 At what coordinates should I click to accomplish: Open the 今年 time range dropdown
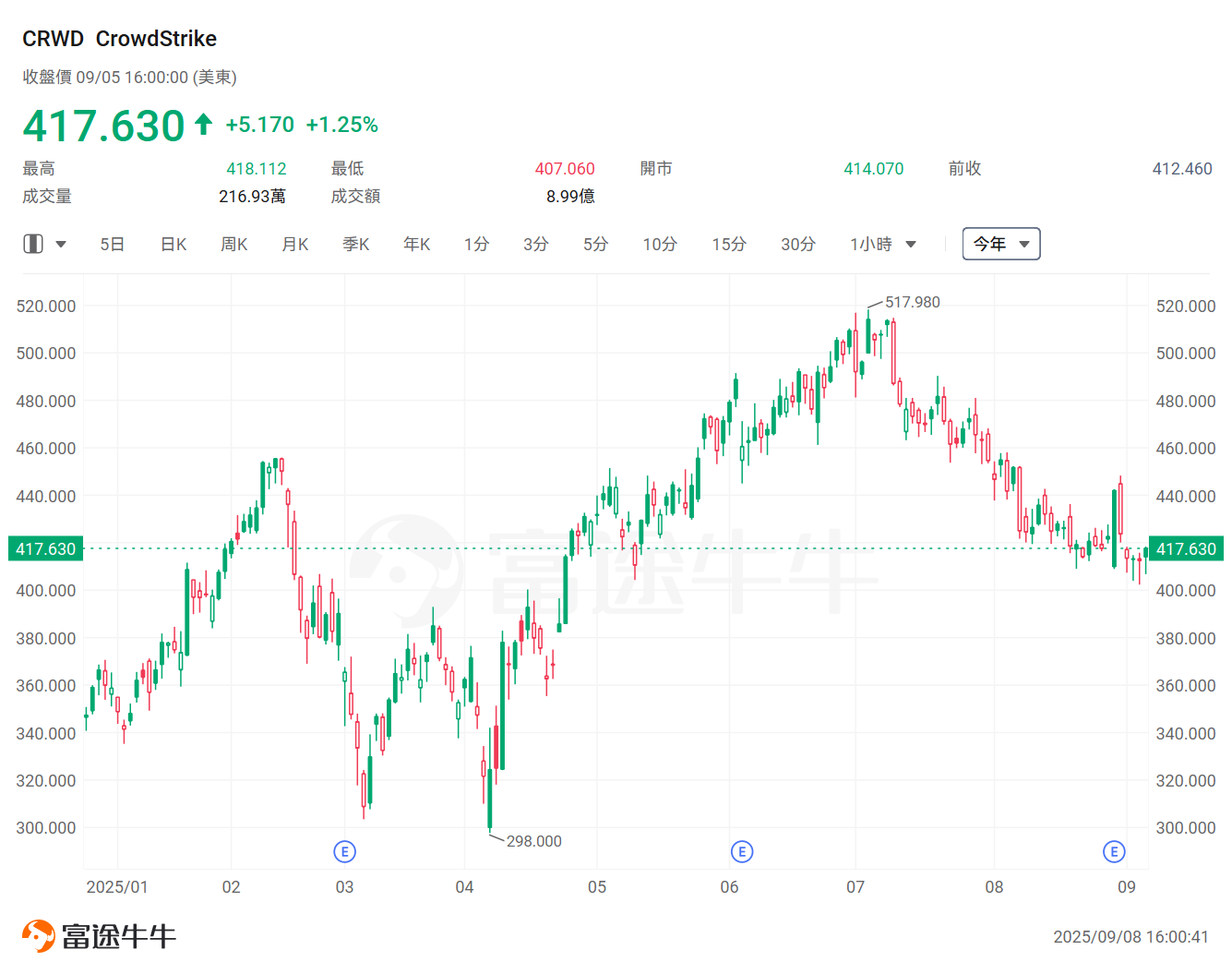click(x=1001, y=243)
